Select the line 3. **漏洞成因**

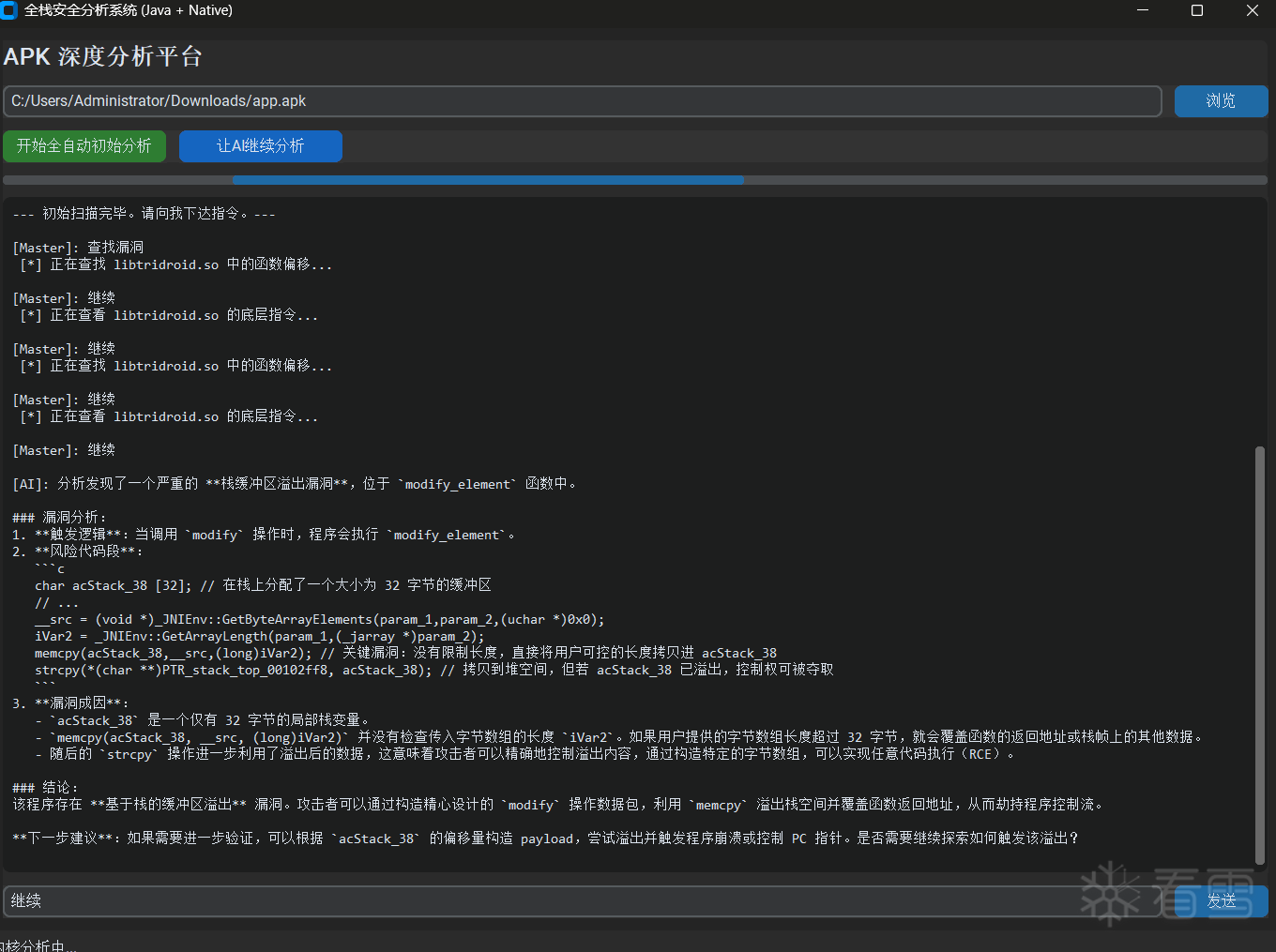pos(71,703)
